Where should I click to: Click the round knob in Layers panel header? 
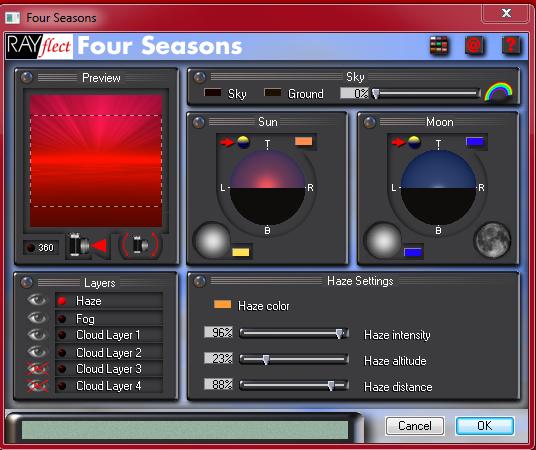click(x=27, y=282)
